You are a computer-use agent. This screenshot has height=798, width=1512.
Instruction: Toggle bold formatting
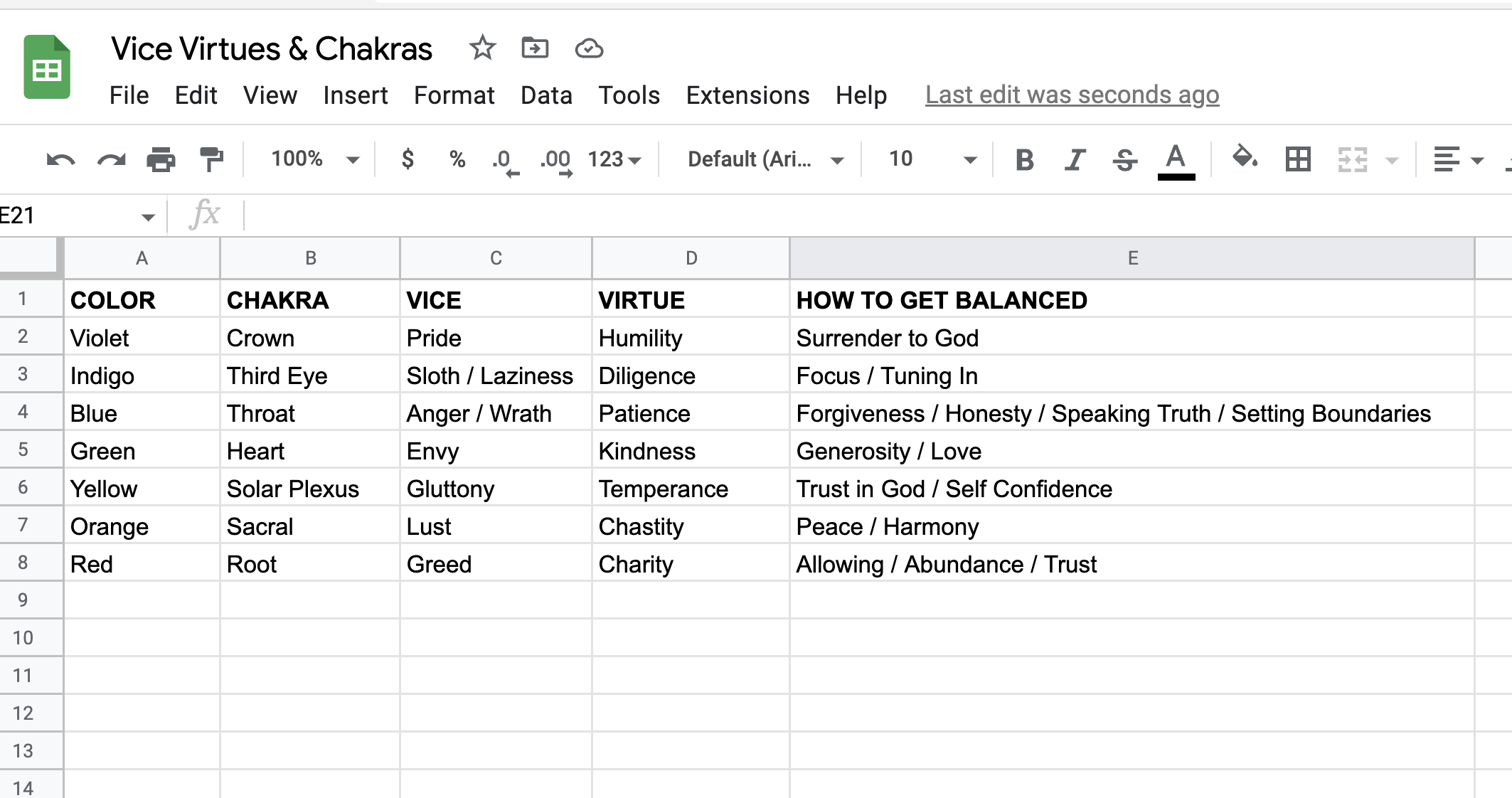click(x=1024, y=159)
